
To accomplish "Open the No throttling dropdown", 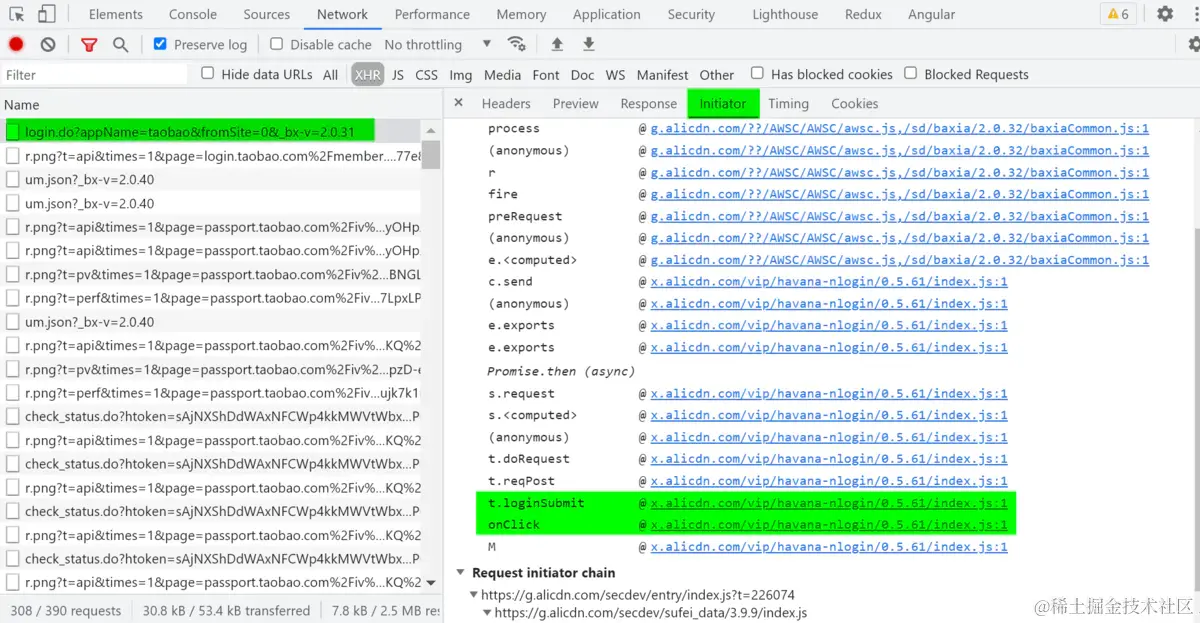I will tap(438, 44).
